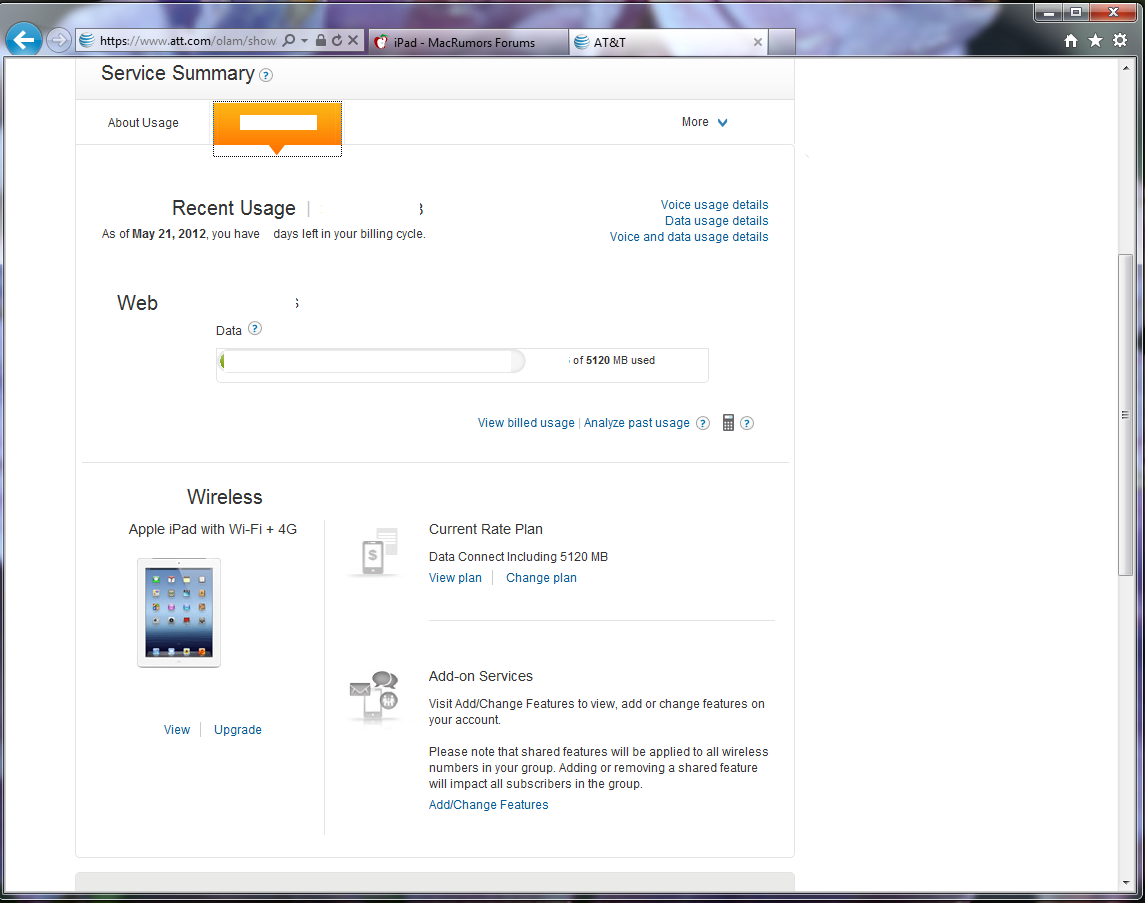Open the About Usage tab
1145x903 pixels.
pyautogui.click(x=143, y=123)
